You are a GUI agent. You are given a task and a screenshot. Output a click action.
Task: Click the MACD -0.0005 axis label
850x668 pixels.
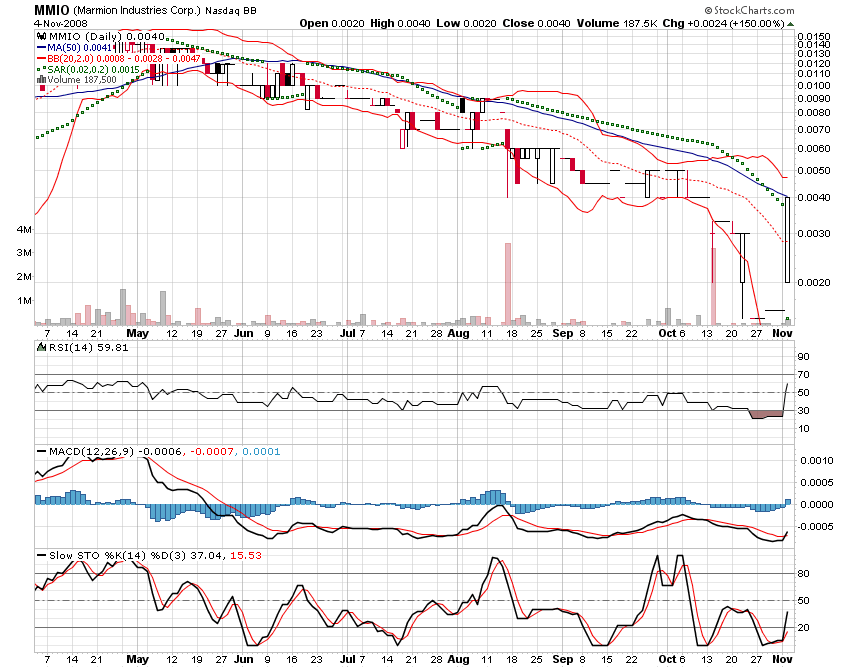coord(815,527)
